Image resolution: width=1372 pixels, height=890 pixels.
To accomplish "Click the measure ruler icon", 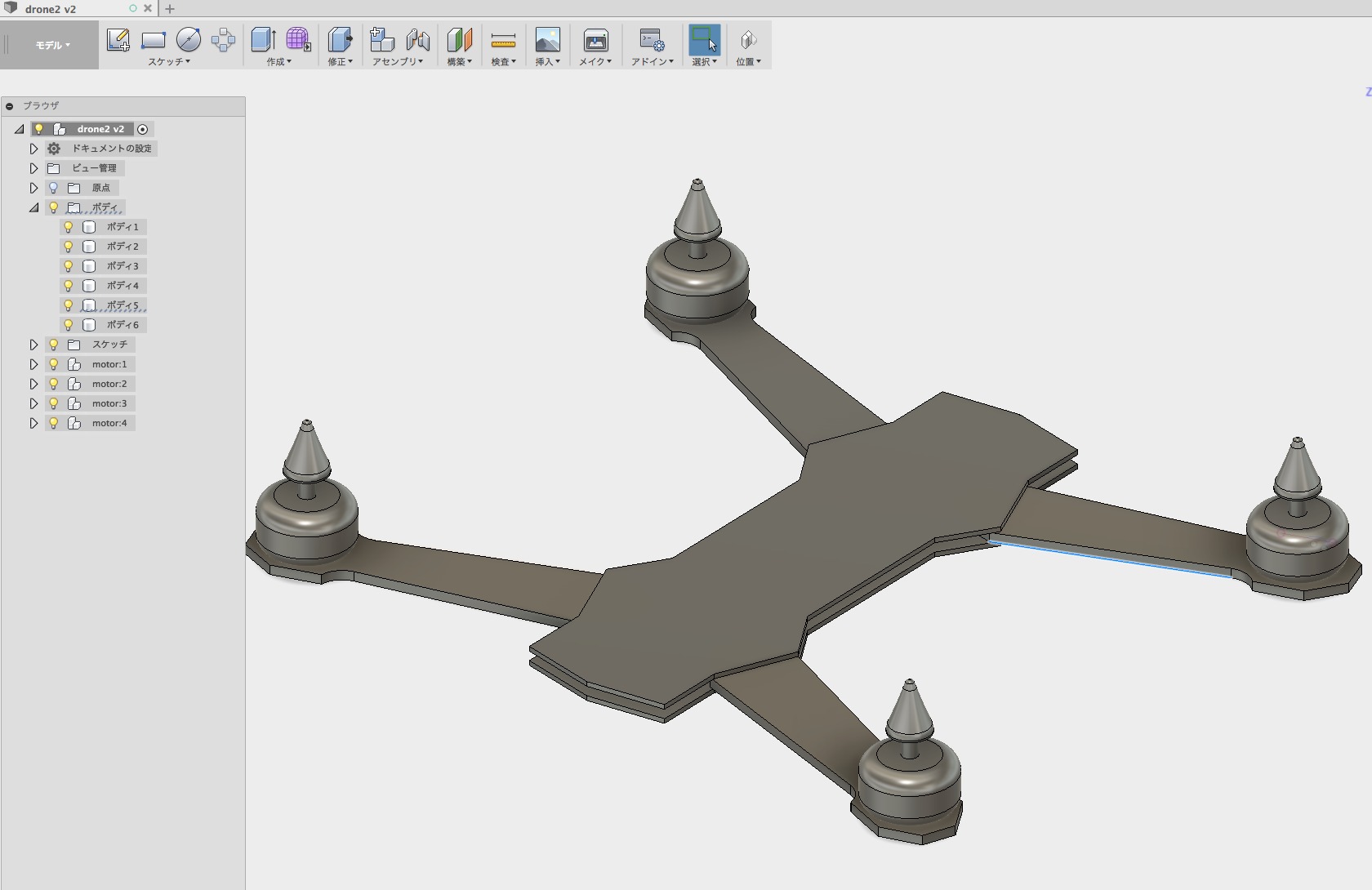I will pyautogui.click(x=503, y=40).
